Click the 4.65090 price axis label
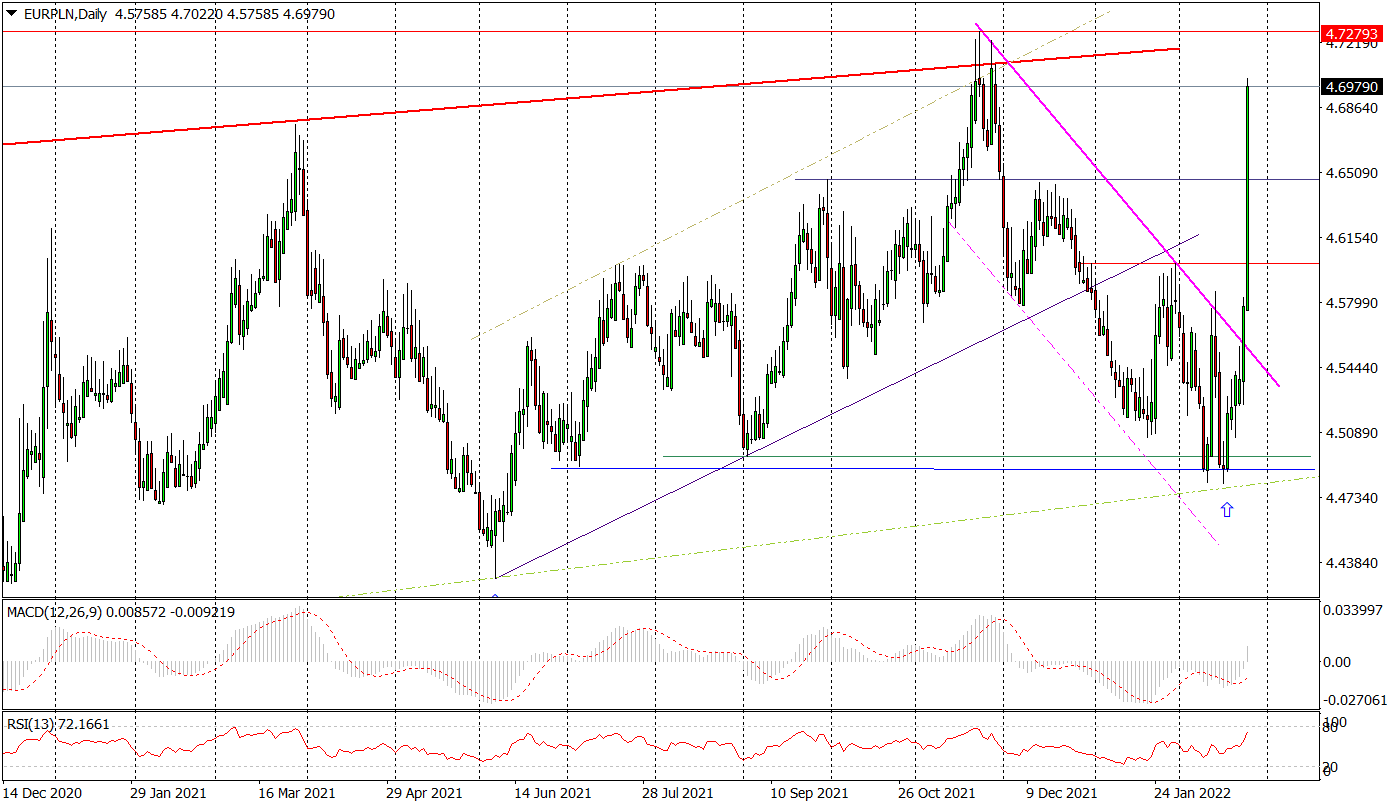 coord(1351,173)
